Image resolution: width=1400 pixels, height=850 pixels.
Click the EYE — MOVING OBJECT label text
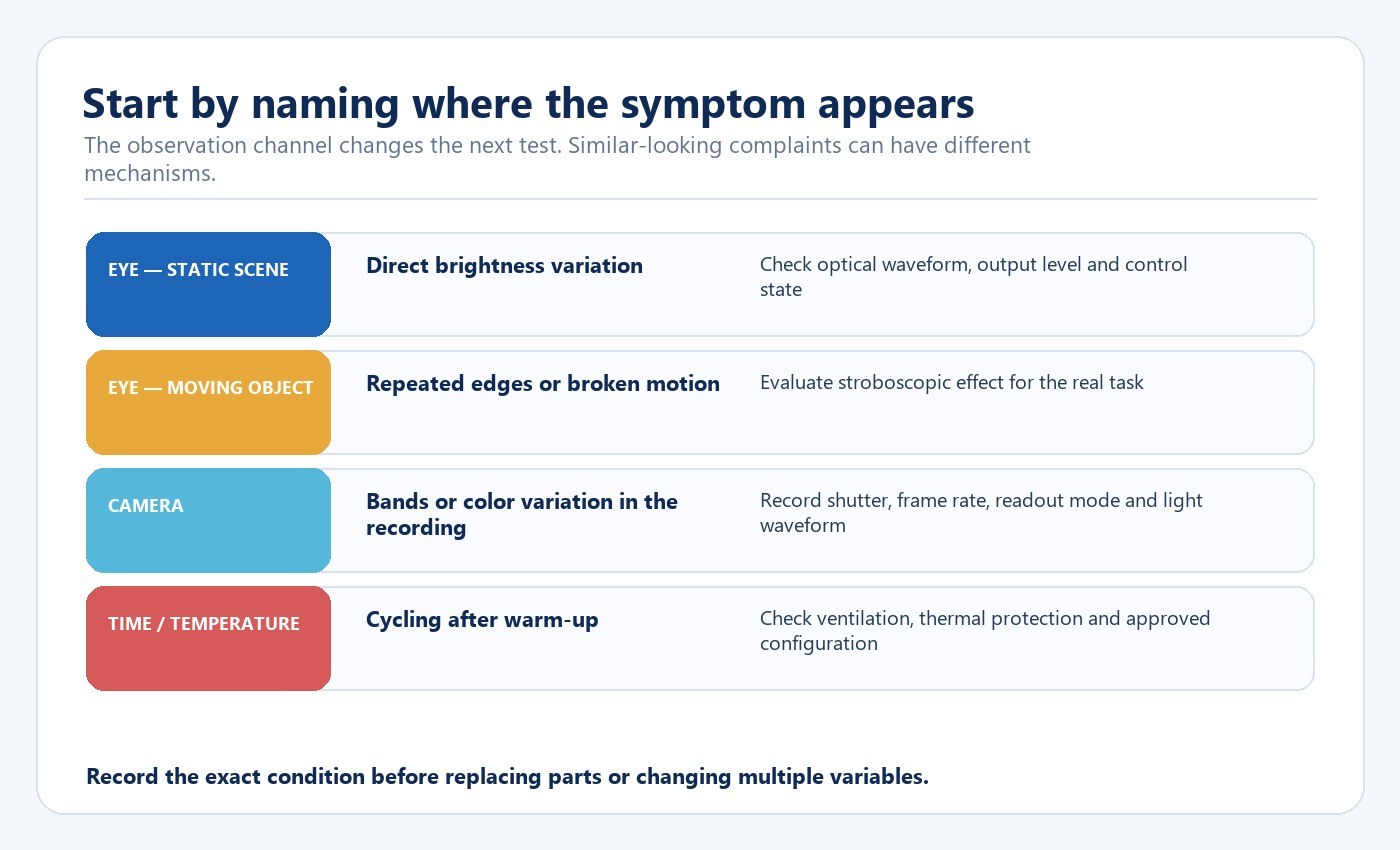point(210,388)
